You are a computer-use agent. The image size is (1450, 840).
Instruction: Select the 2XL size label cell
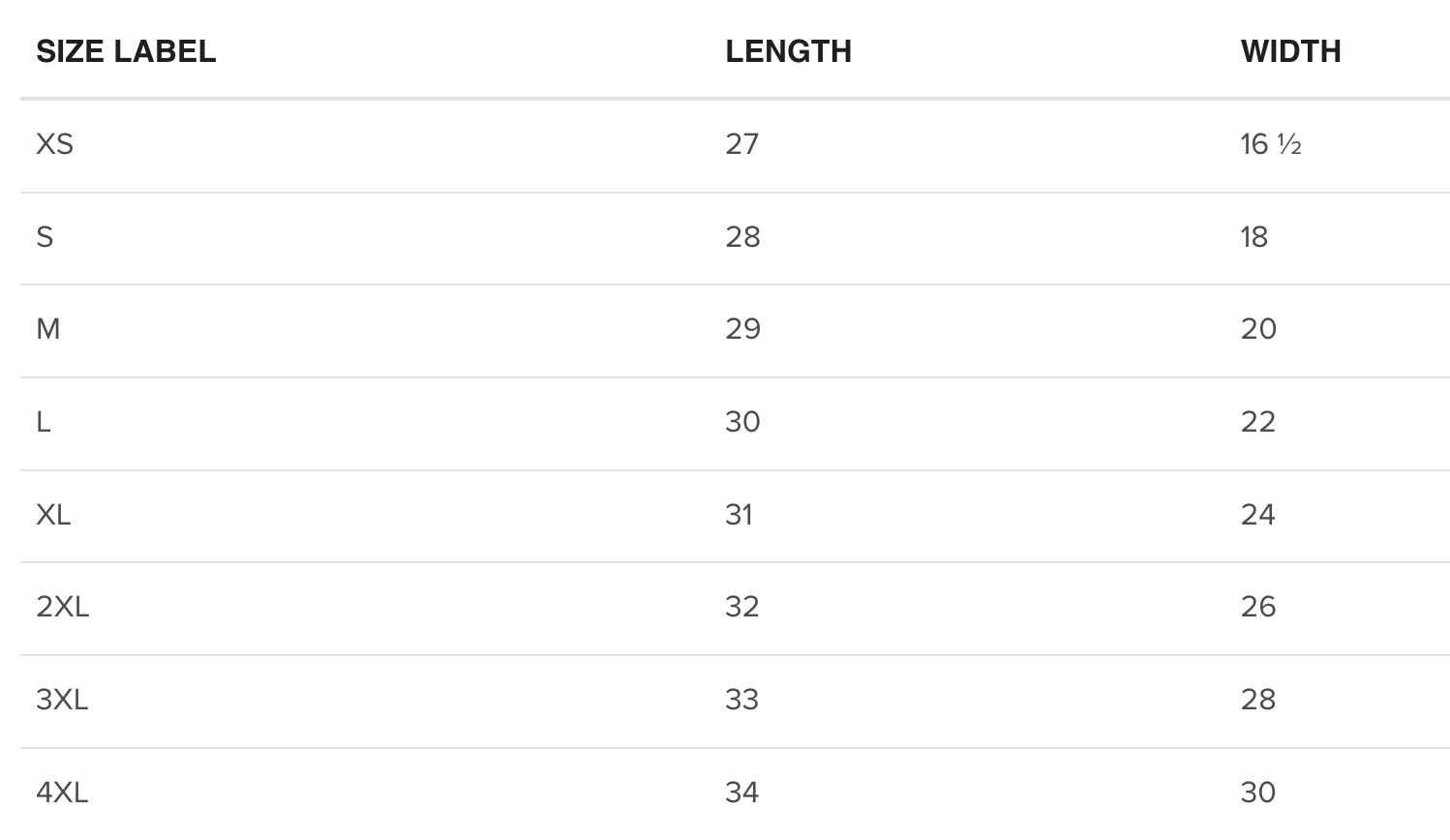click(63, 607)
